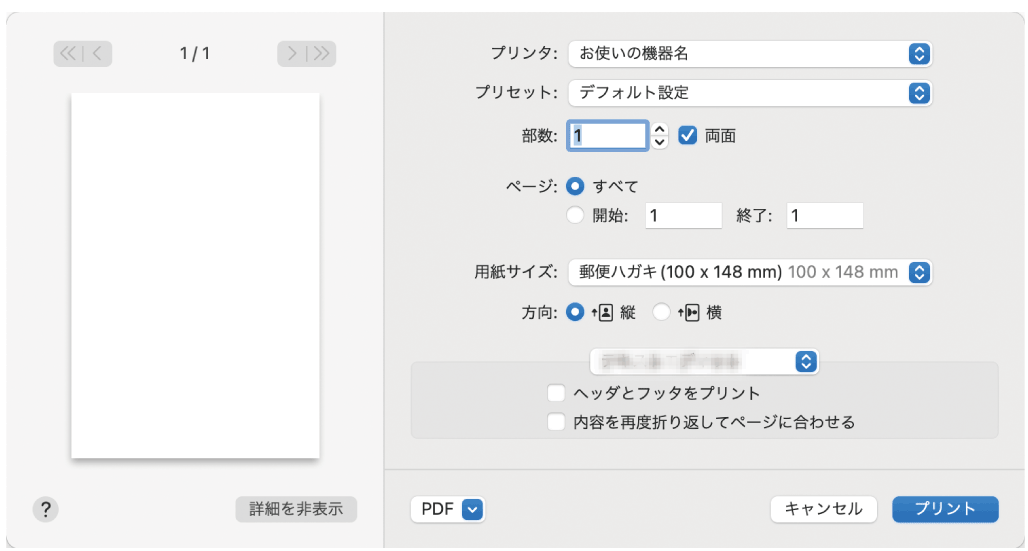Click the キャンセル button
The width and height of the screenshot is (1028, 551).
823,509
